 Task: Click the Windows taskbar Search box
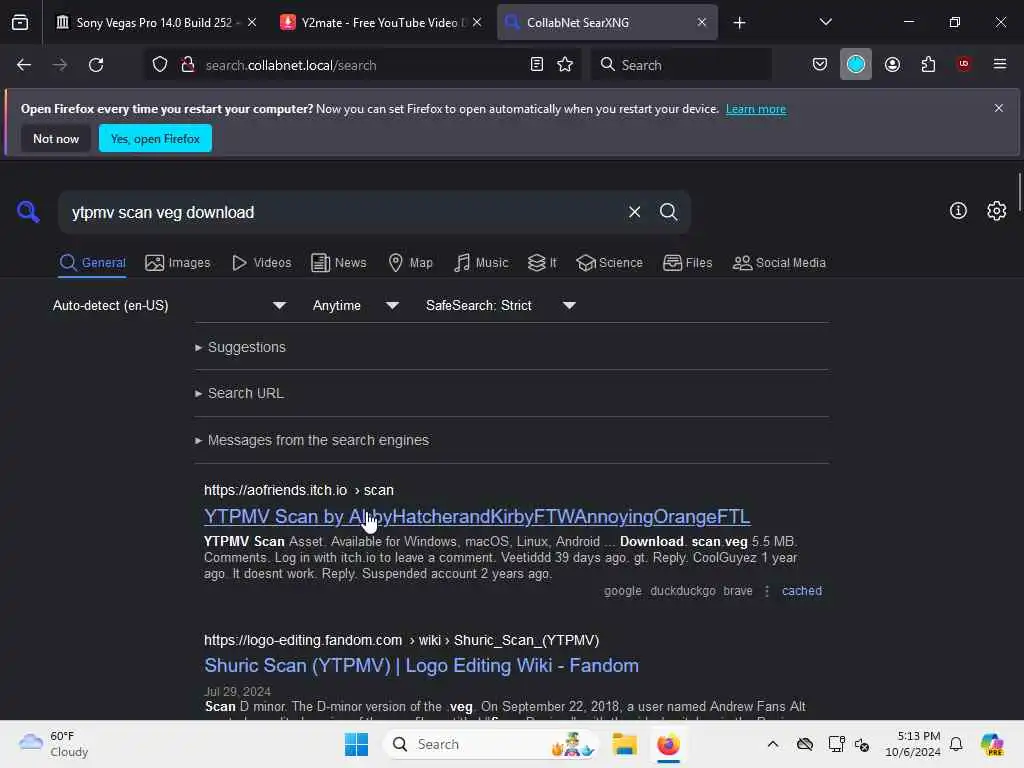[x=490, y=744]
